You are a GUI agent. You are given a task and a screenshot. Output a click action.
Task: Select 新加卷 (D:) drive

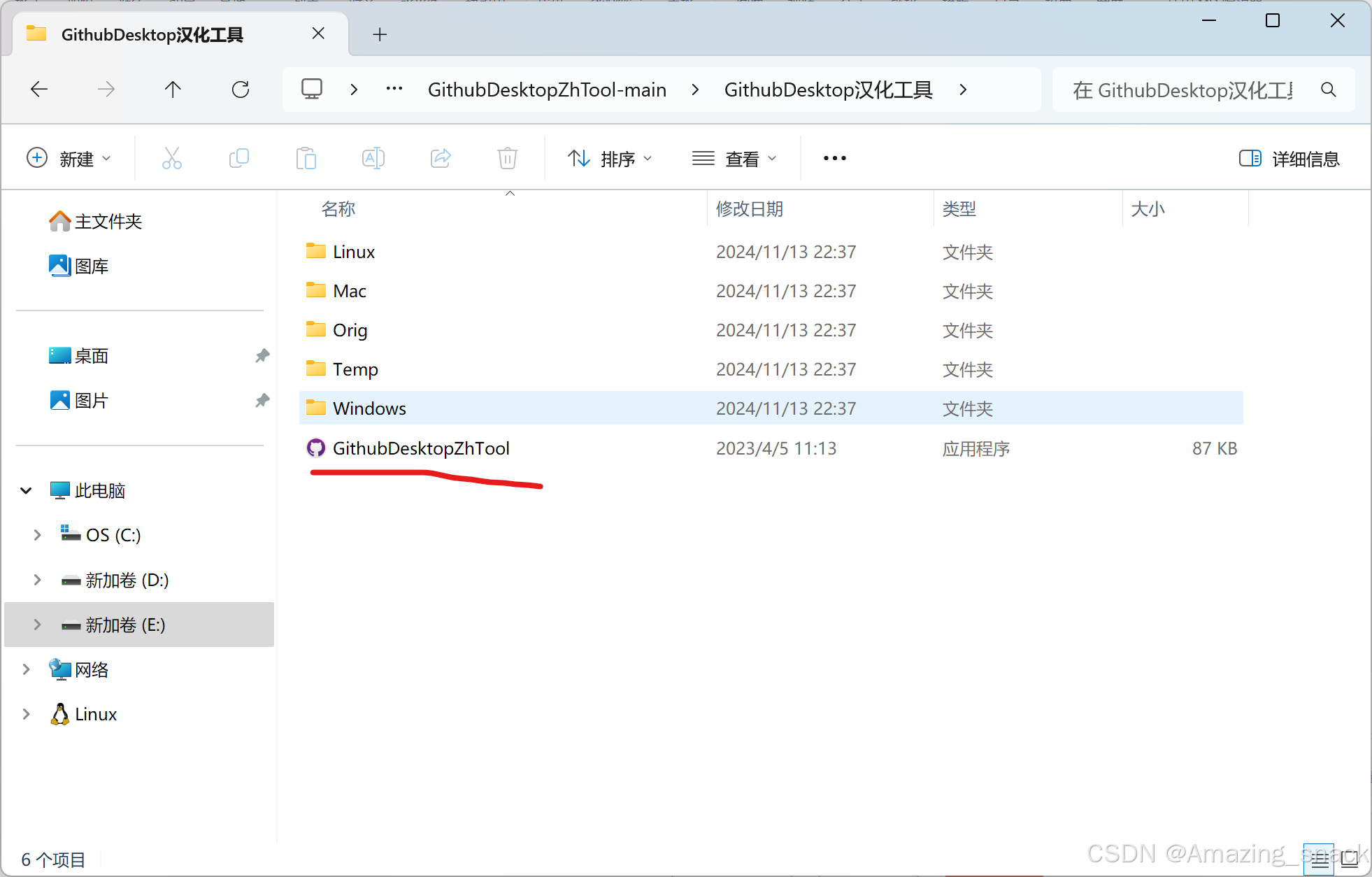pos(115,580)
